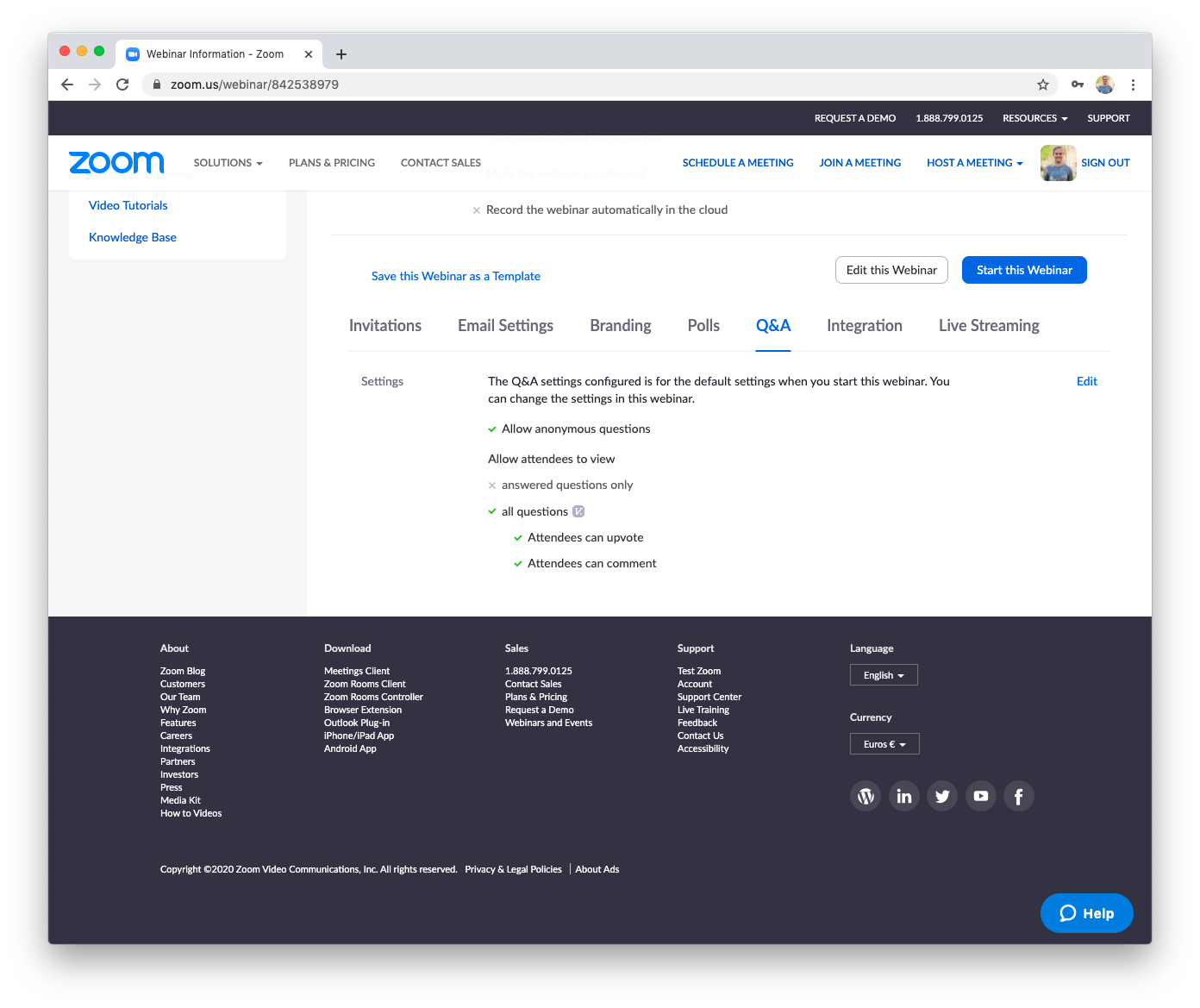
Task: Open the English language dropdown
Action: click(x=884, y=675)
